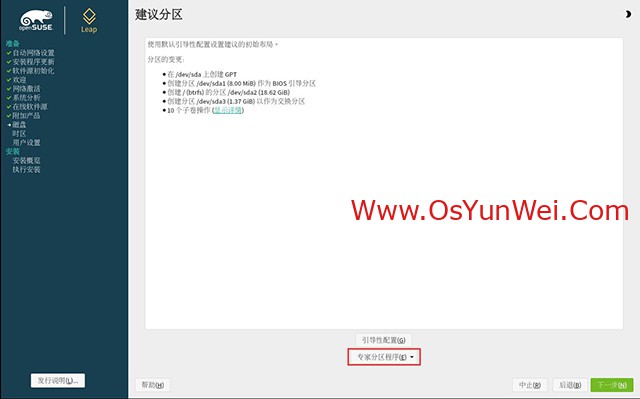Select current 磁盘 step in sidebar
The image size is (640, 399).
(19, 124)
